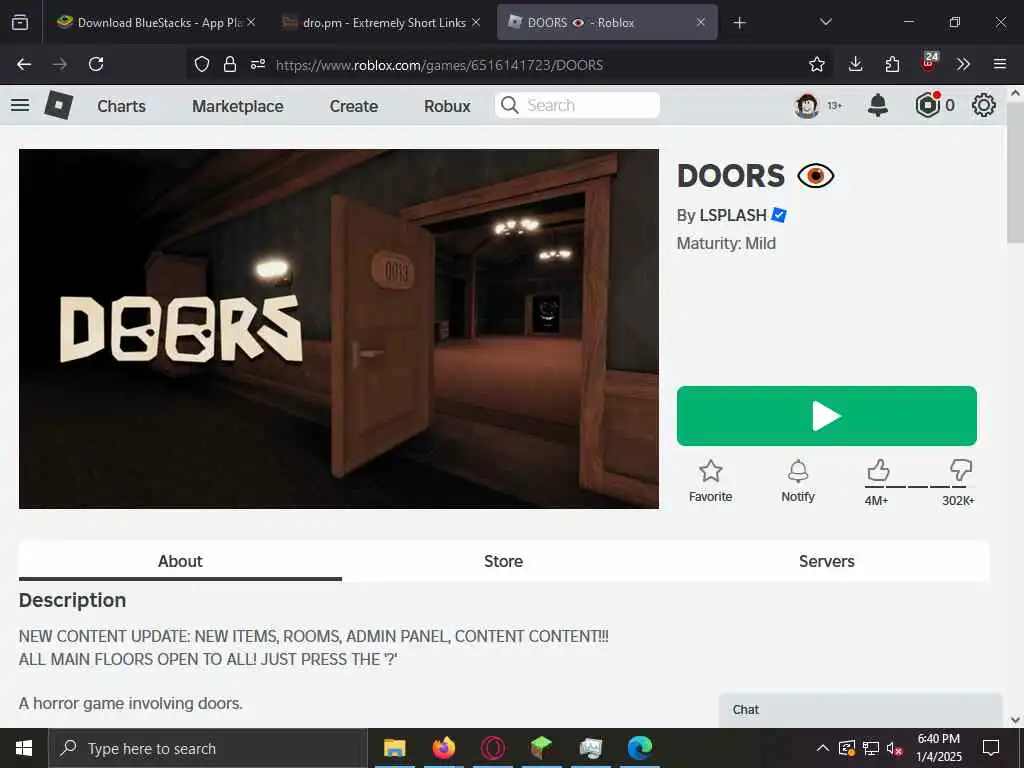Open site permissions icon in address bar

tap(258, 64)
